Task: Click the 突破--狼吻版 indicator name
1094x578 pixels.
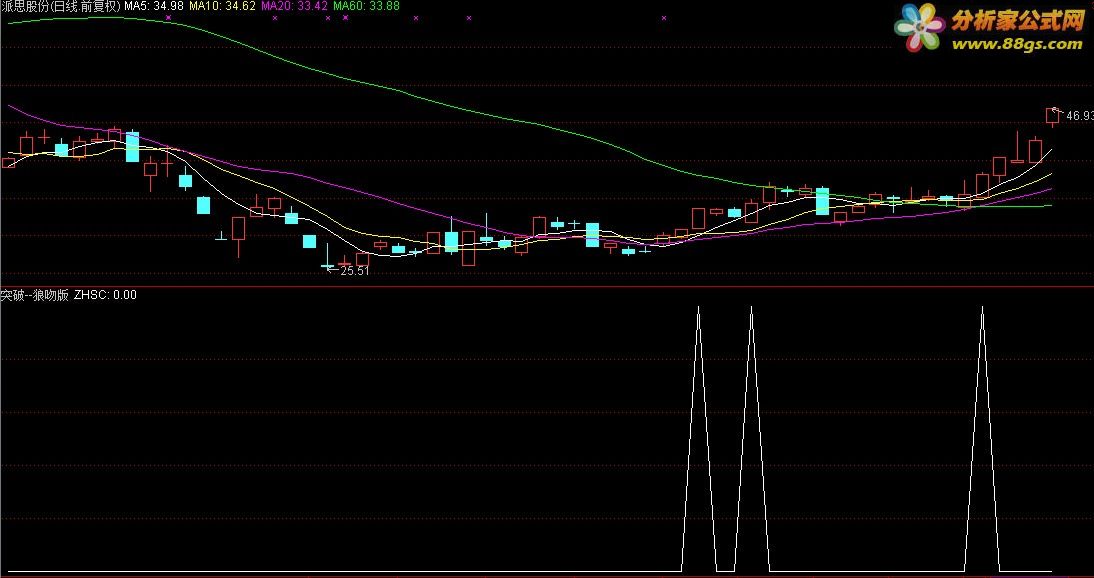Action: [x=35, y=295]
